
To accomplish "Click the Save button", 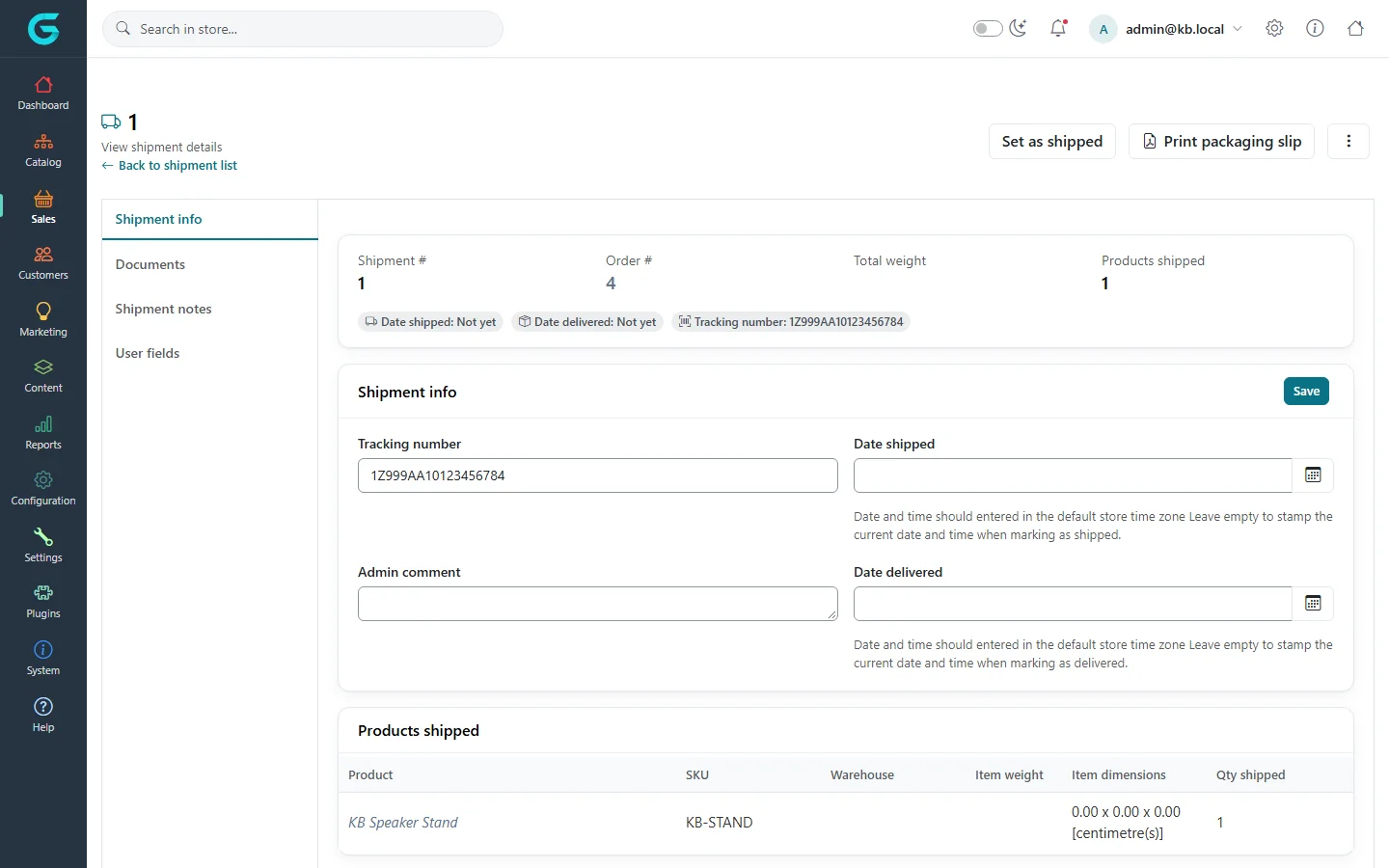I will click(1306, 391).
